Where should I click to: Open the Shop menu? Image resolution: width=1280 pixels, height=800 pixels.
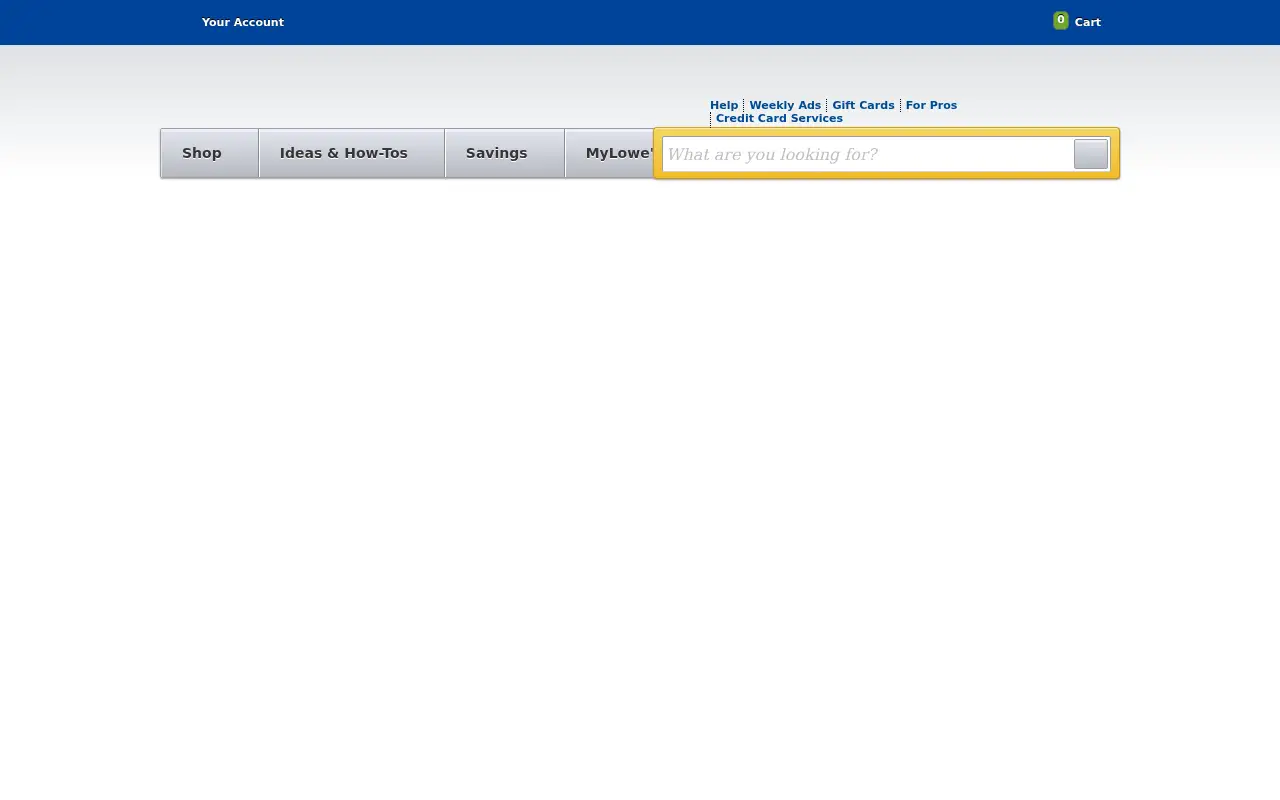point(210,153)
